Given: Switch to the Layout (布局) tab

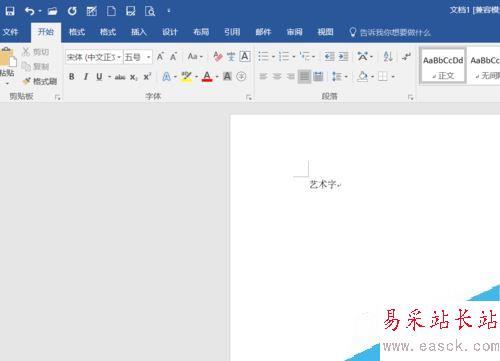Looking at the screenshot, I should coord(201,32).
